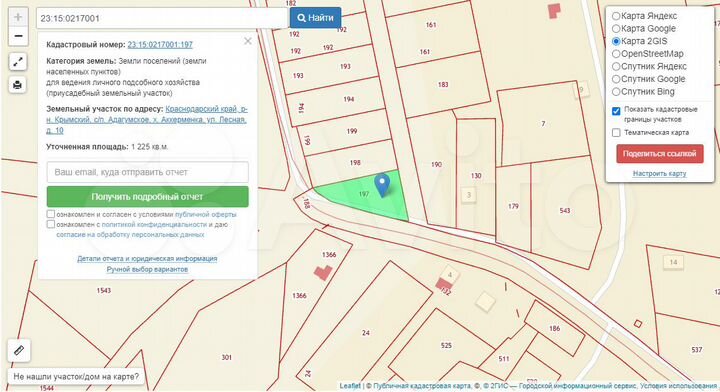720x392 pixels.
Task: Click parcel labeled 301 on map
Action: [226, 357]
